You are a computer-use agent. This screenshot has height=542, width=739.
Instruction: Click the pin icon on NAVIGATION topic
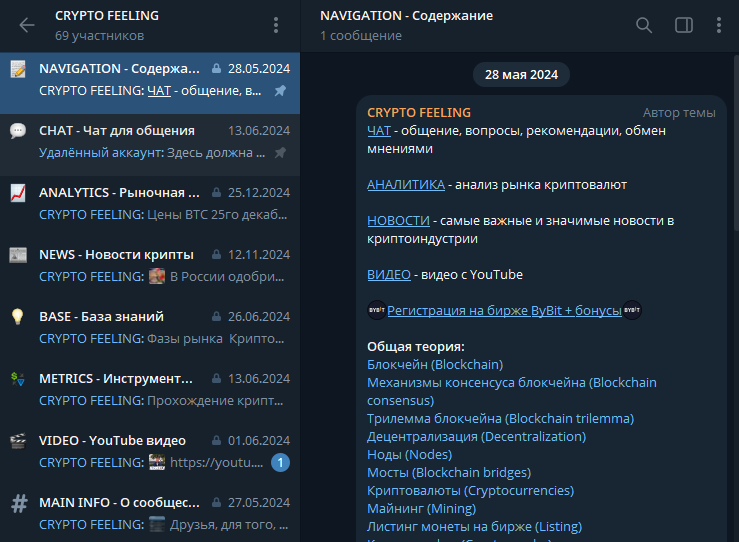click(280, 90)
